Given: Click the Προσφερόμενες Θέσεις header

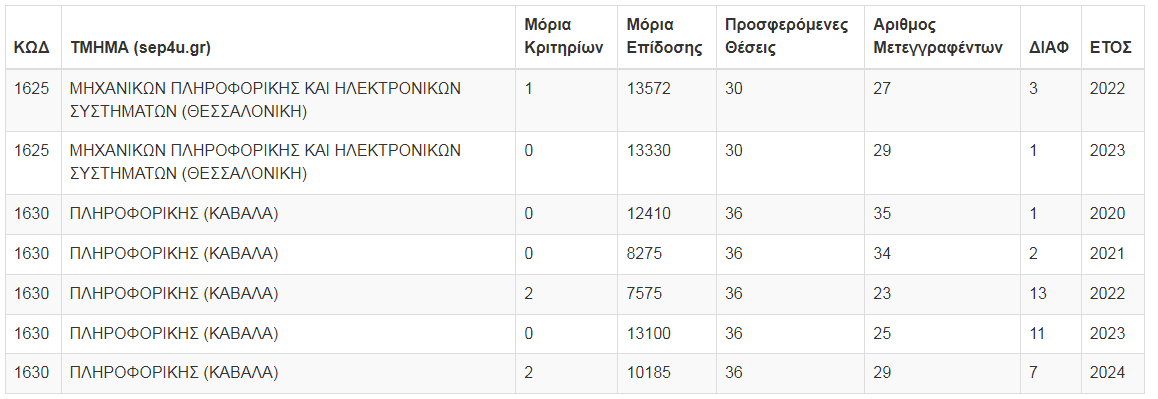Looking at the screenshot, I should click(x=787, y=36).
